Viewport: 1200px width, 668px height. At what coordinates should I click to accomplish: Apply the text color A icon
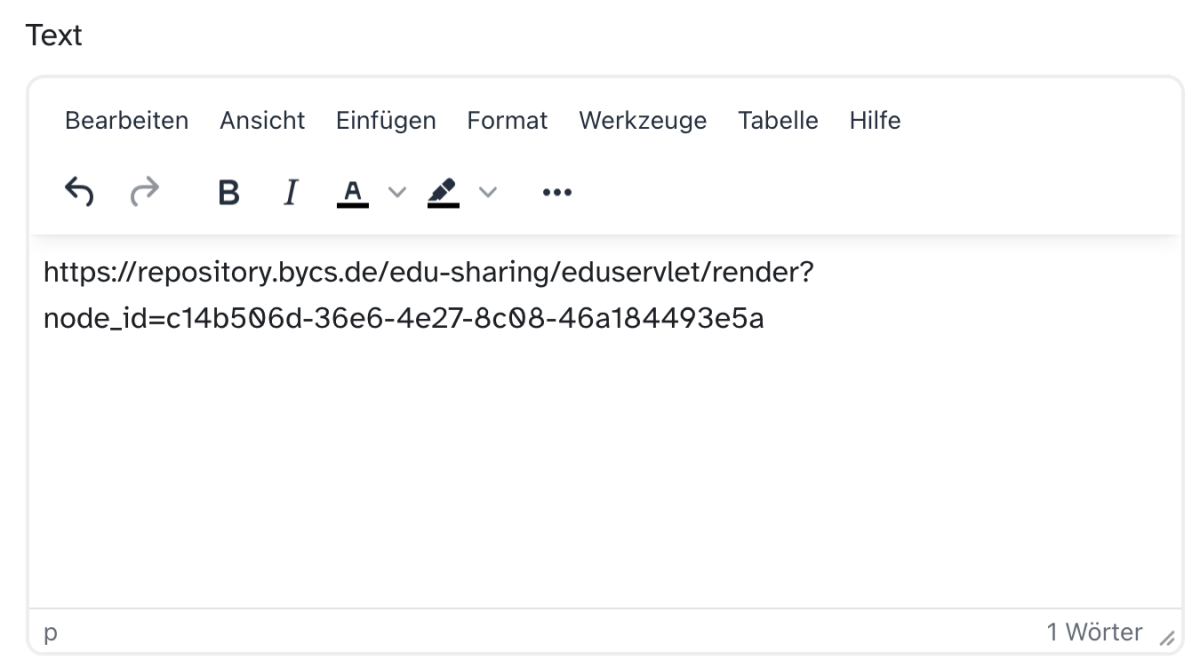[x=352, y=191]
